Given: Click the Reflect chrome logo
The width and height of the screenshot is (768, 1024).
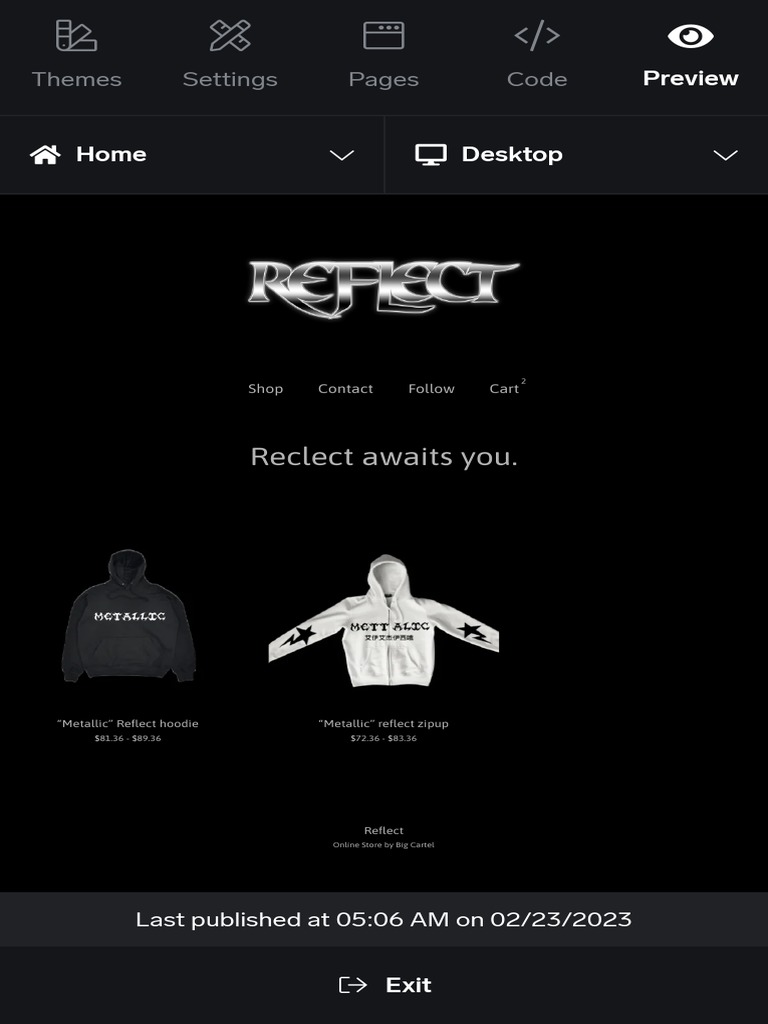Looking at the screenshot, I should click(x=383, y=288).
